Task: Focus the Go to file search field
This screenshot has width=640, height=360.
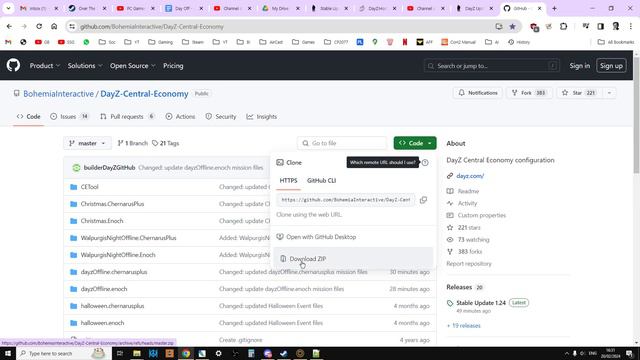Action: (x=342, y=143)
